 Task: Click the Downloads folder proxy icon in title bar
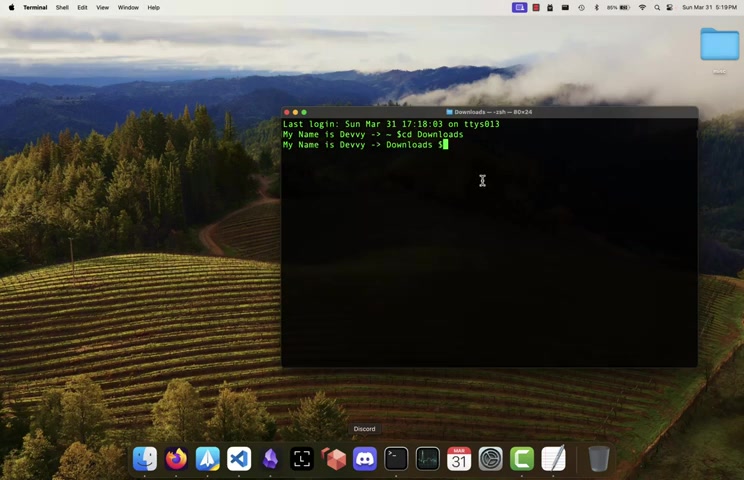449,112
